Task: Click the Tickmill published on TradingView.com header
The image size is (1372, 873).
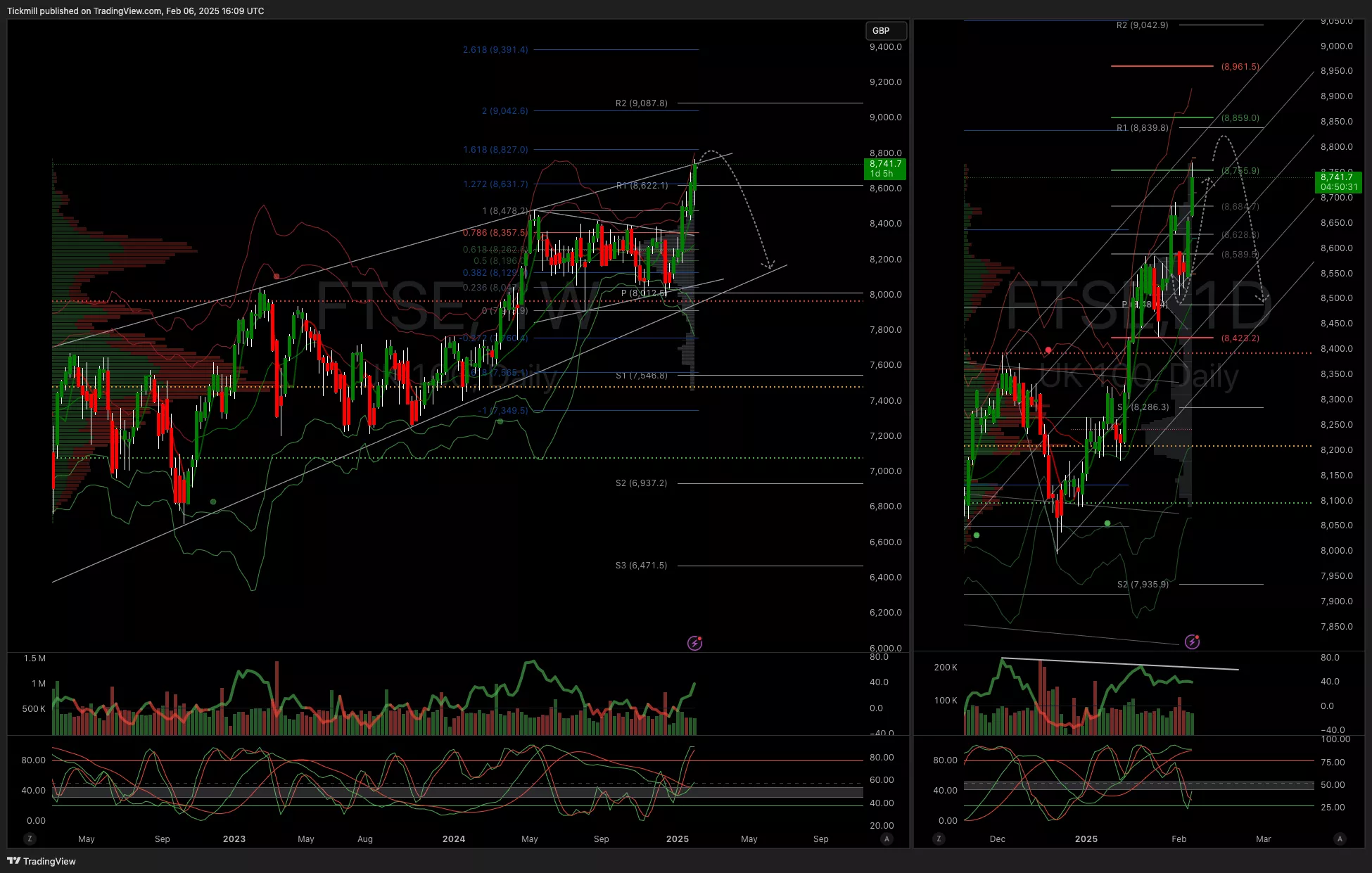Action: tap(136, 11)
